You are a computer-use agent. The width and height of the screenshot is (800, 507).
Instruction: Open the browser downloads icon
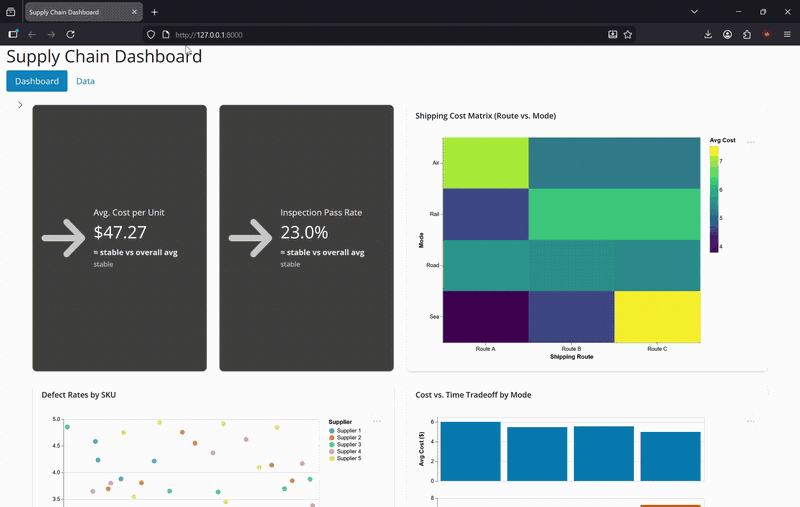coord(708,34)
